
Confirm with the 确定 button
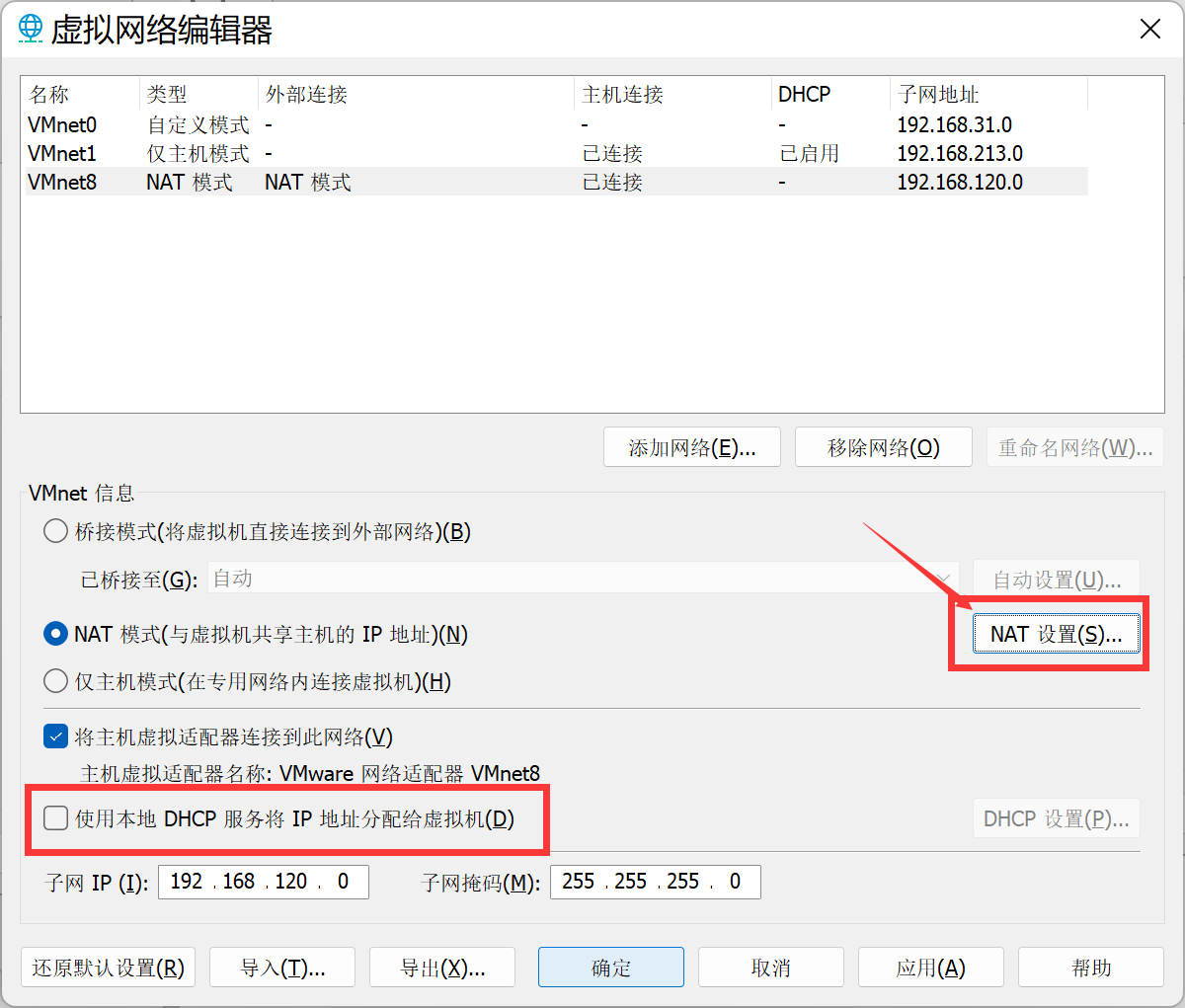tap(611, 968)
